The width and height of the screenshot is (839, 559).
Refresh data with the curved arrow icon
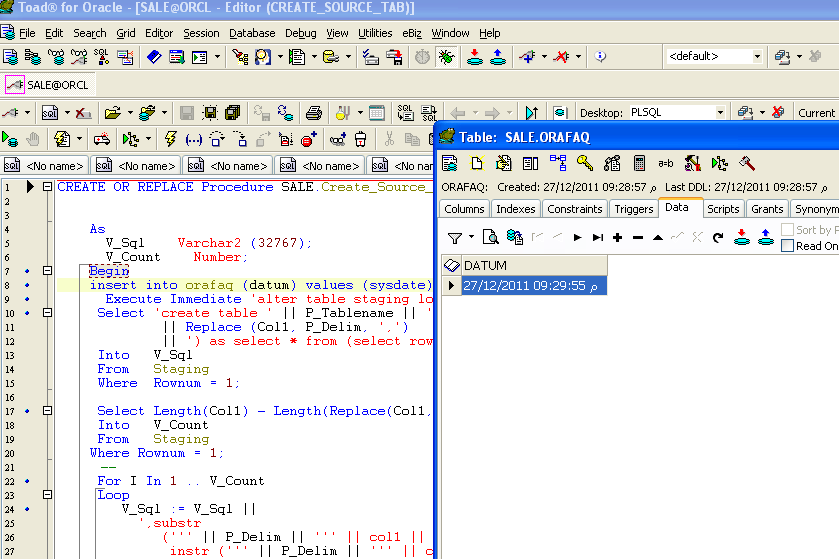[718, 238]
